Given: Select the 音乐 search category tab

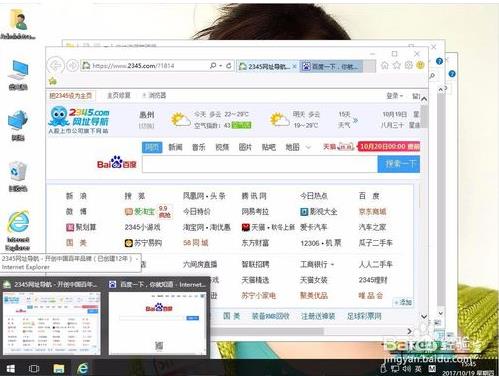Looking at the screenshot, I should (x=199, y=147).
